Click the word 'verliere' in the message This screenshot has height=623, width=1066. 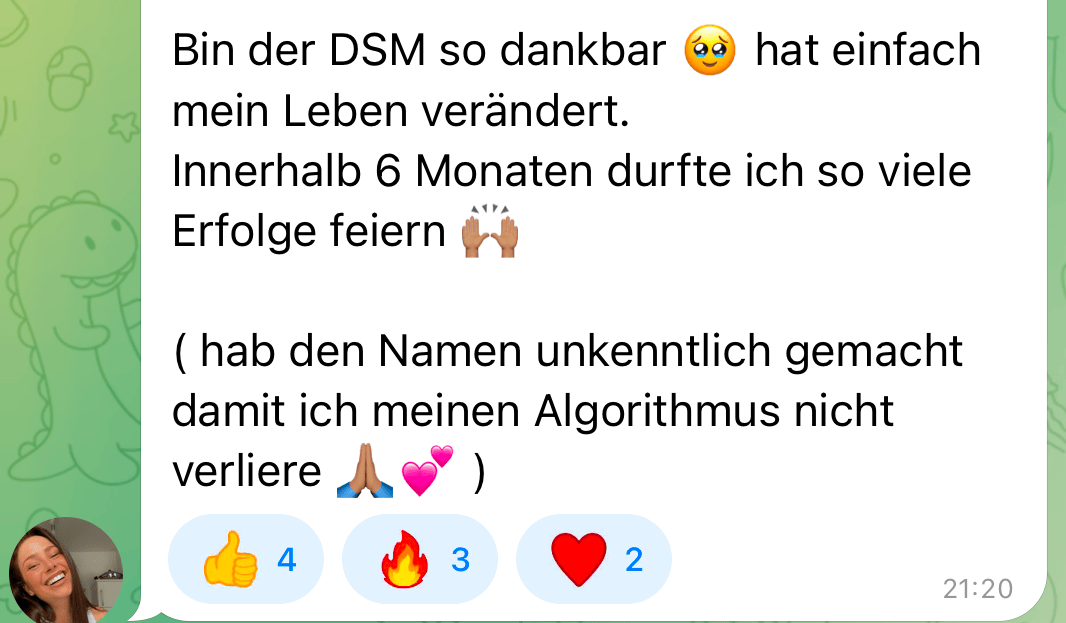[x=247, y=471]
